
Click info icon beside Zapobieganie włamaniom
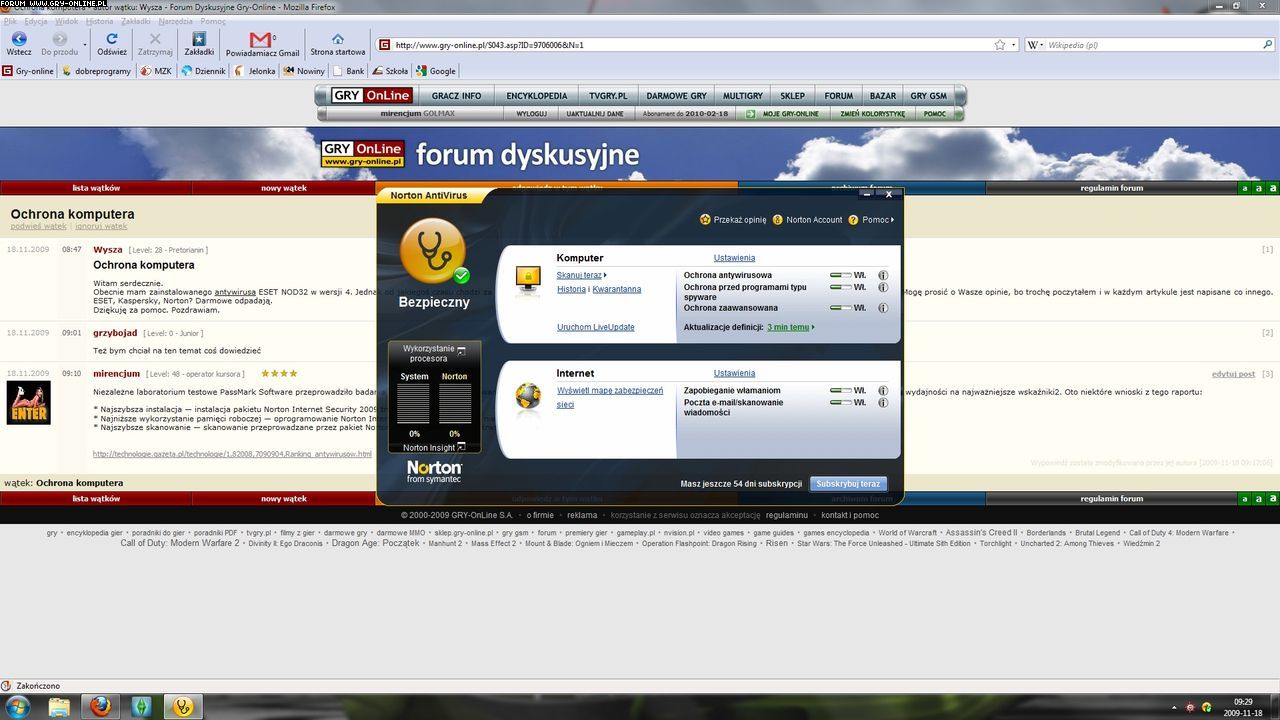[883, 391]
